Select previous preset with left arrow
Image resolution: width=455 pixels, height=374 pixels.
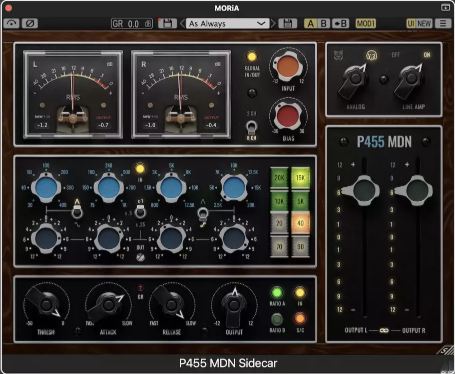tap(182, 23)
